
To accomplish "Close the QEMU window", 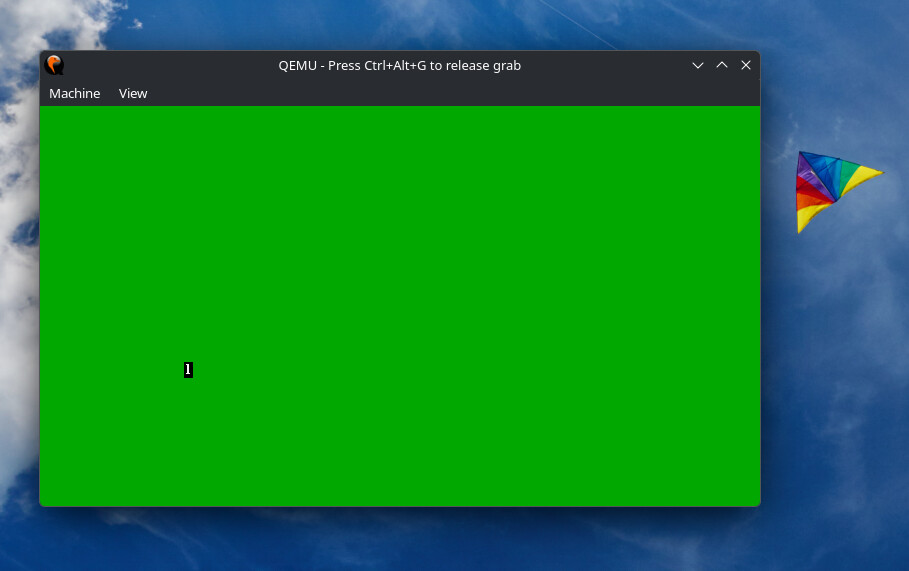I will (746, 66).
